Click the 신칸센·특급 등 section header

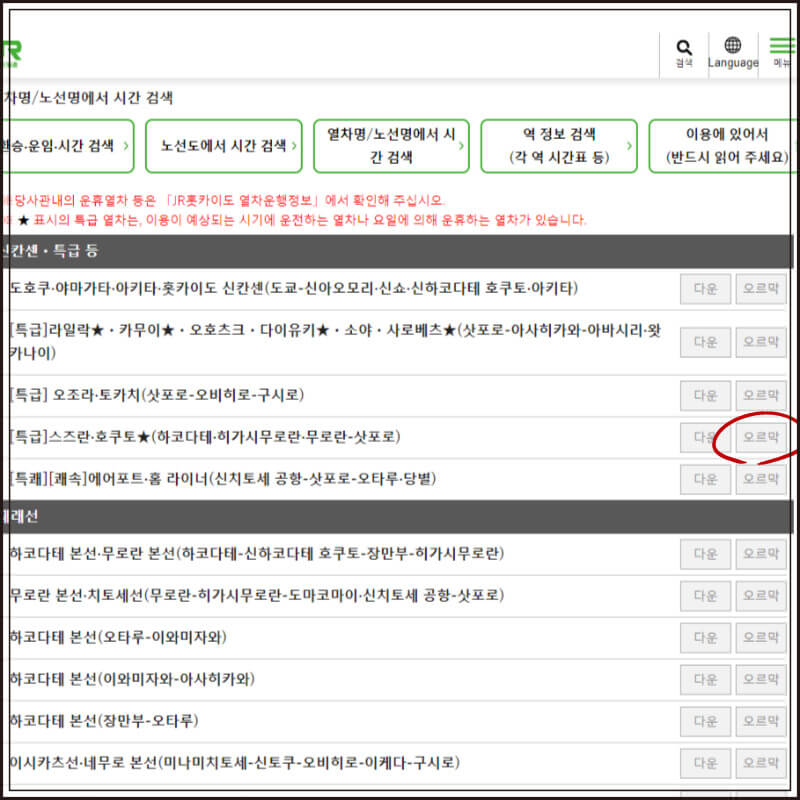(x=397, y=251)
